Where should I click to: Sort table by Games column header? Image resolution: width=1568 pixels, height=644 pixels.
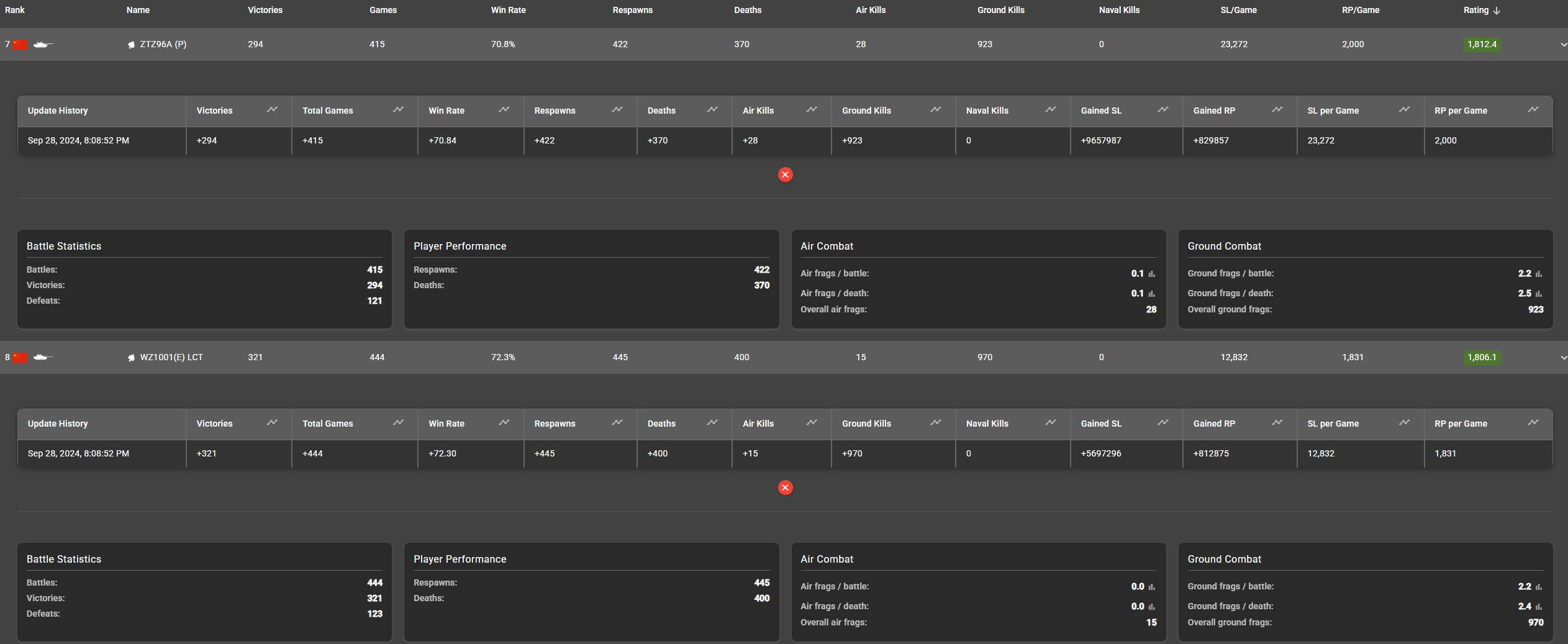[x=383, y=10]
